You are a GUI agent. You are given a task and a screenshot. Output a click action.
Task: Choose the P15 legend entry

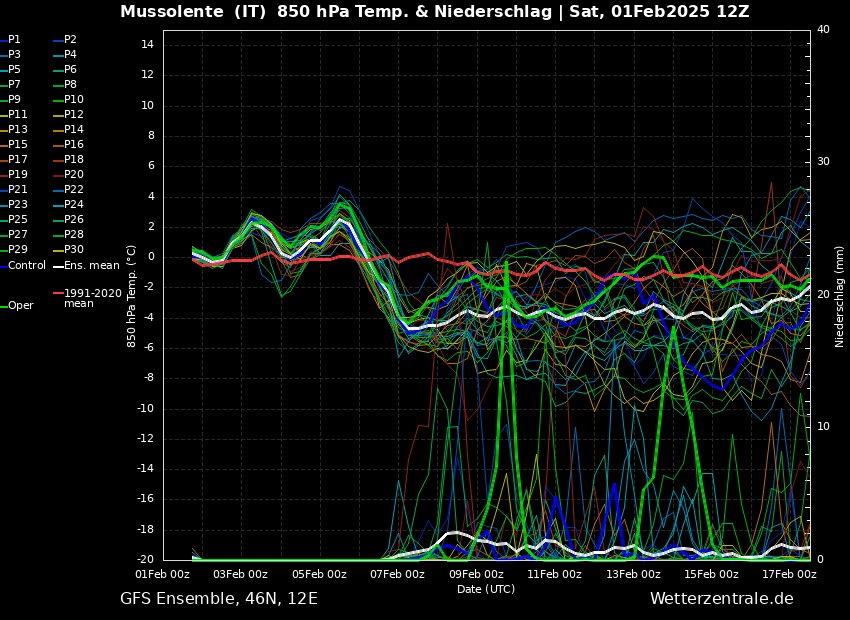[x=17, y=144]
